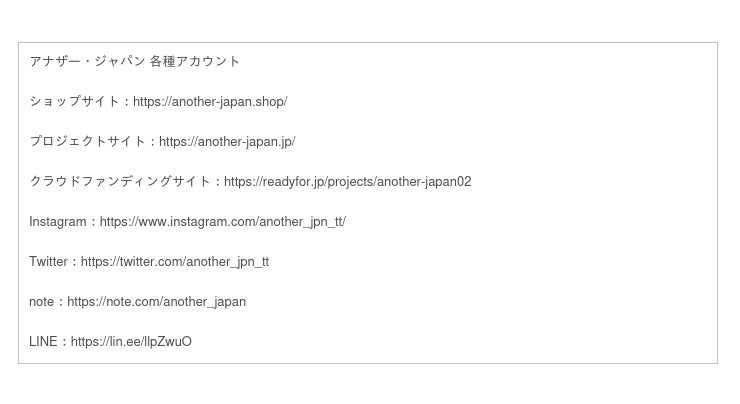Open the Instagram another_jpn_tt profile URL
The height and width of the screenshot is (404, 740).
tap(222, 222)
